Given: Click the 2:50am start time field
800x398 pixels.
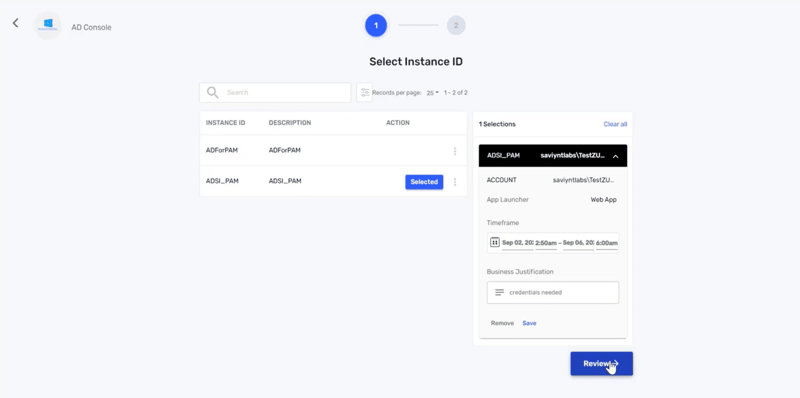Looking at the screenshot, I should [545, 243].
